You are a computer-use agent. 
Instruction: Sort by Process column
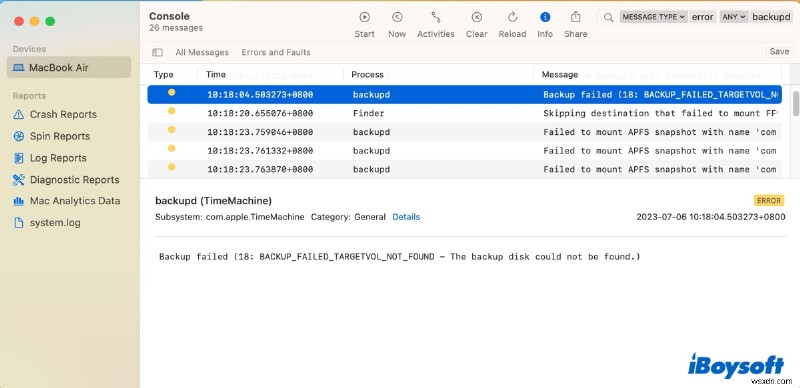coord(367,75)
